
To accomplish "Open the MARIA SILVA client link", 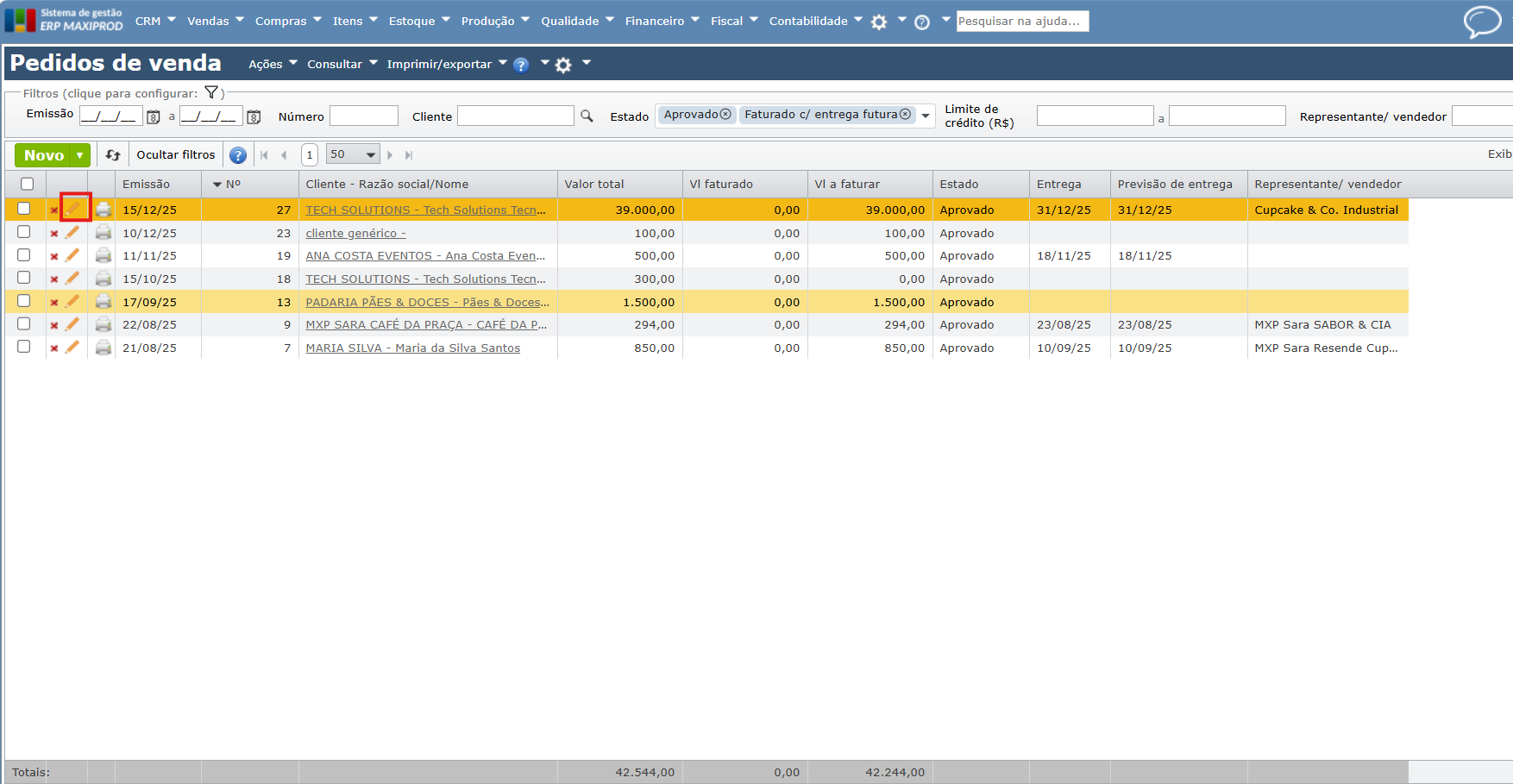I will pyautogui.click(x=413, y=348).
